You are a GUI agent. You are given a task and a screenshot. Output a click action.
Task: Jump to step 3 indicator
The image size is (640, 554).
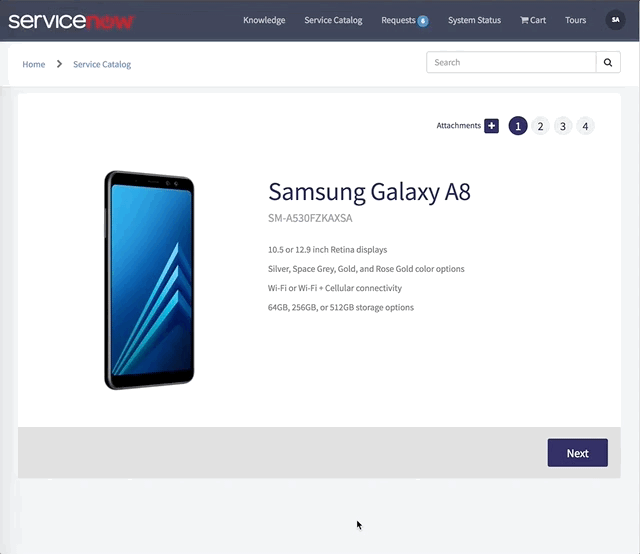562,126
